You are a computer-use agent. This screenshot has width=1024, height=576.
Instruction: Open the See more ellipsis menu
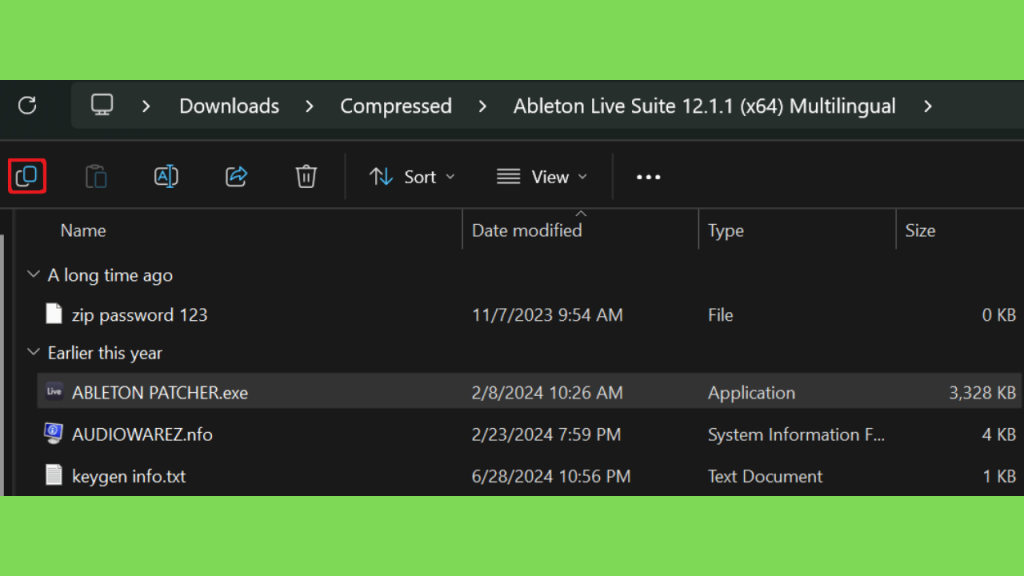(x=648, y=177)
